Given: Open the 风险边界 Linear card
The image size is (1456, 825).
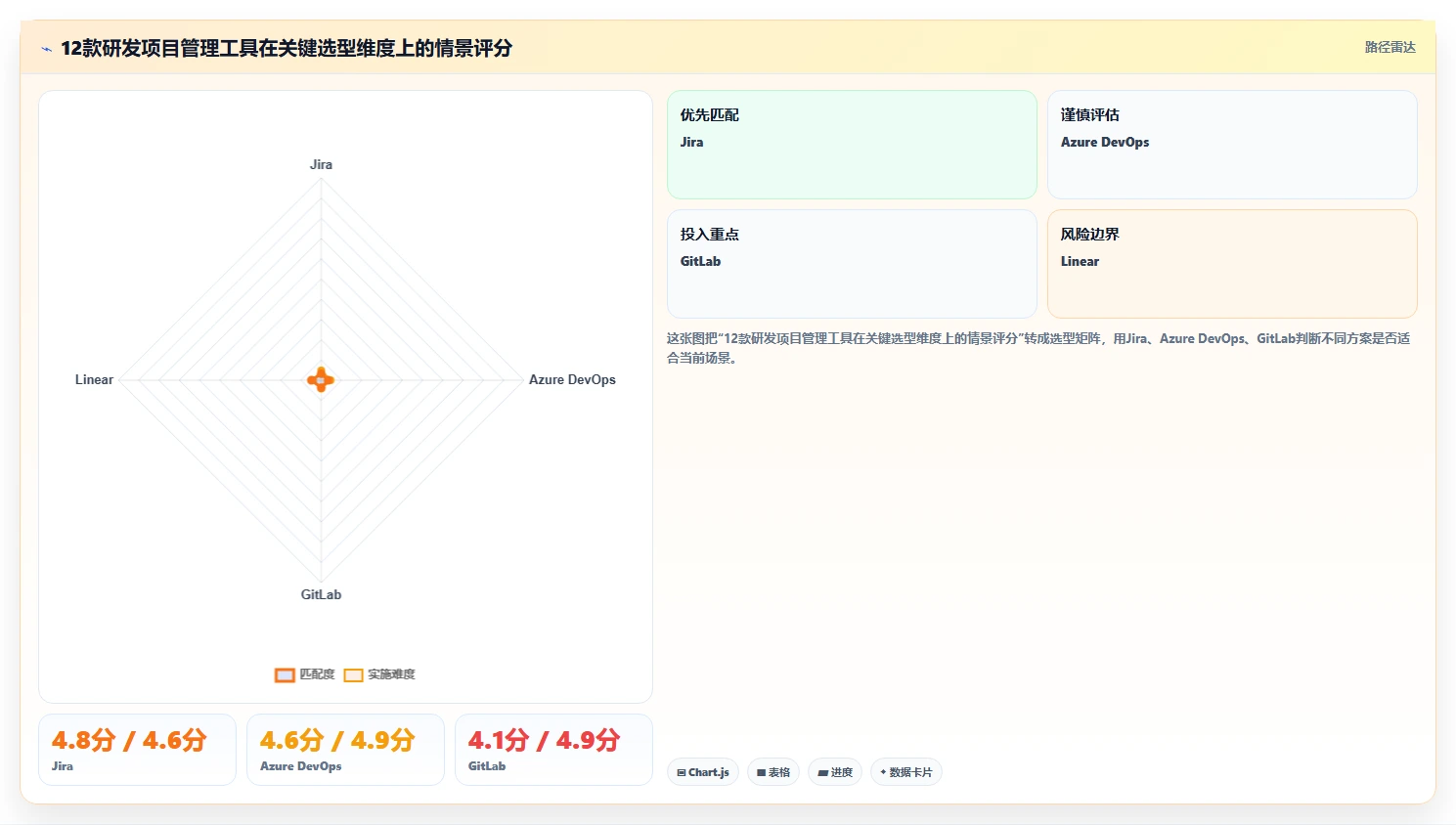Looking at the screenshot, I should pos(1232,264).
